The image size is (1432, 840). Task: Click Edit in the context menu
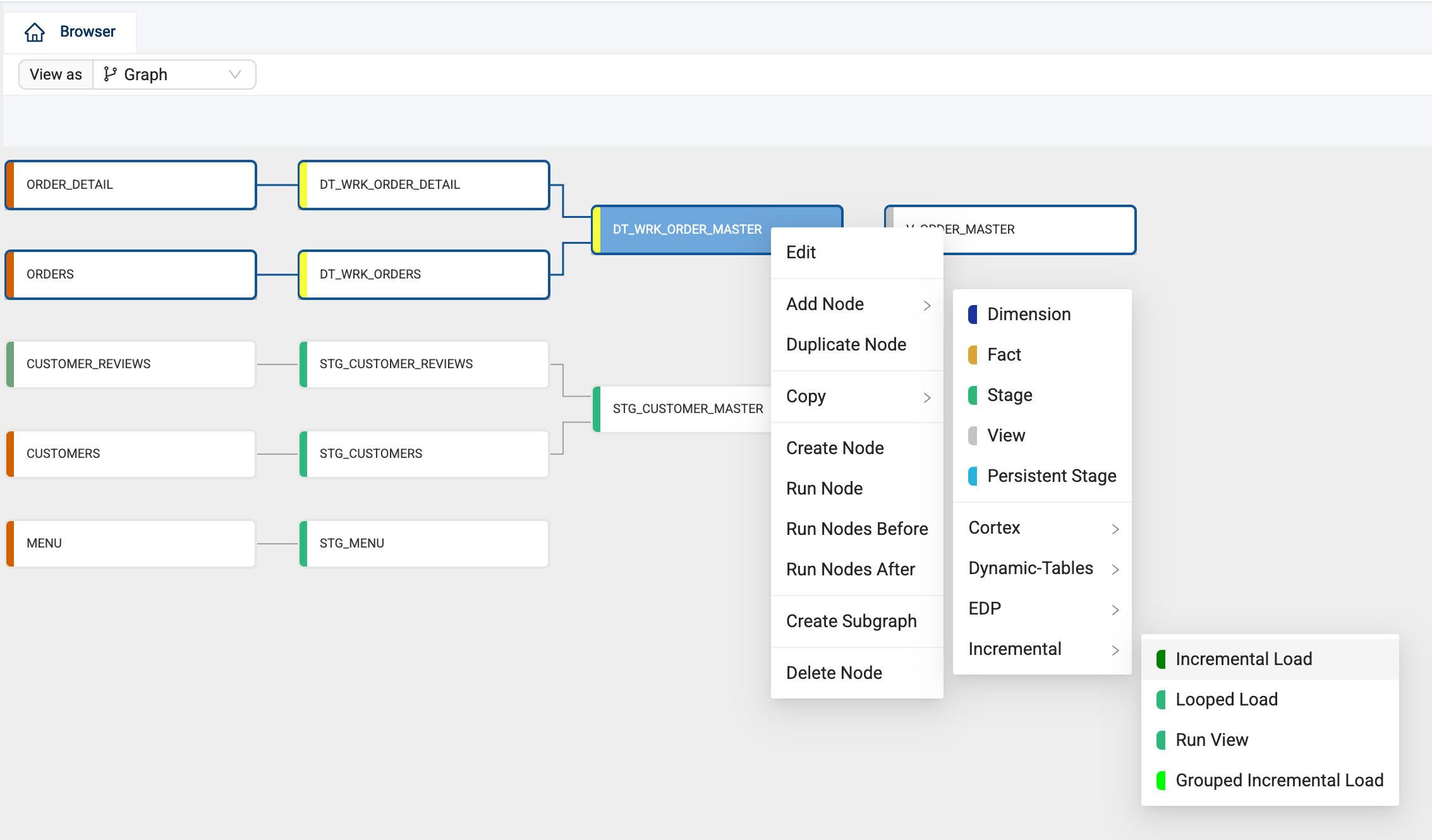point(801,252)
